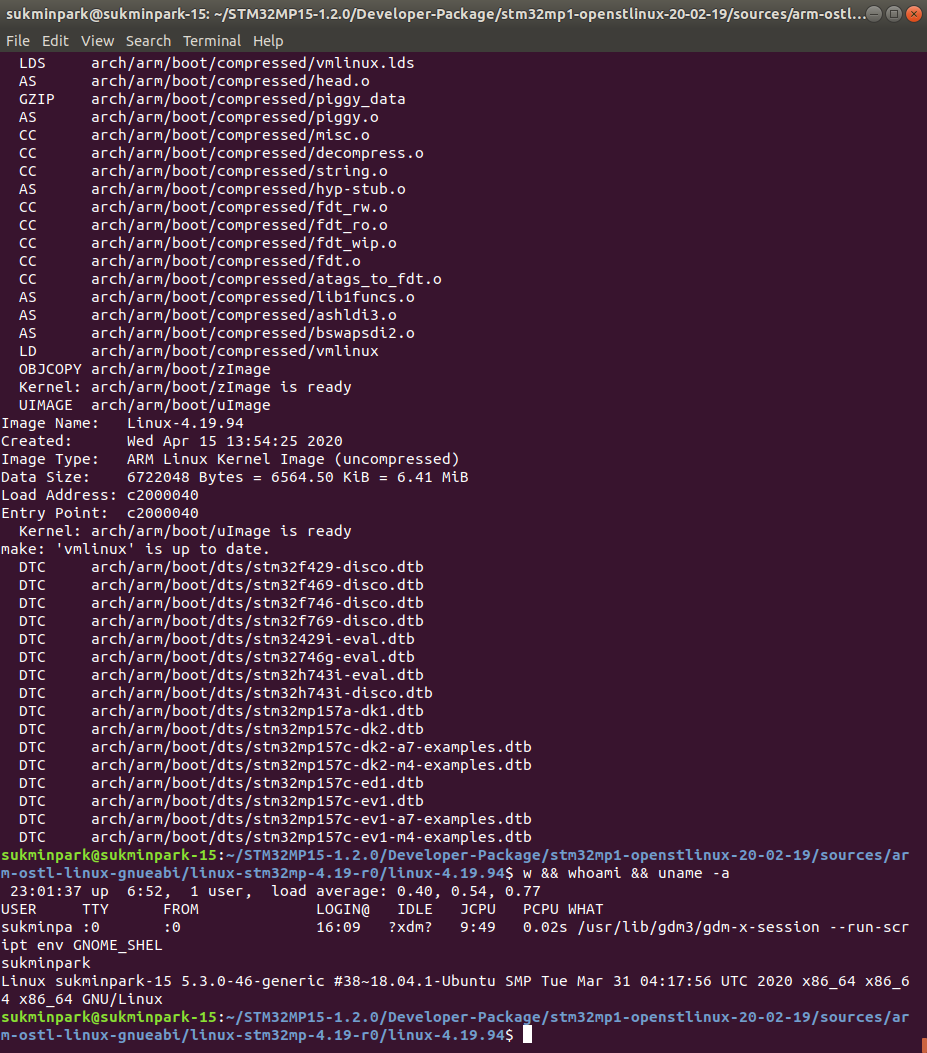This screenshot has height=1053, width=927.
Task: Click the 'w && whoami && uname -a' command text
Action: pos(626,873)
